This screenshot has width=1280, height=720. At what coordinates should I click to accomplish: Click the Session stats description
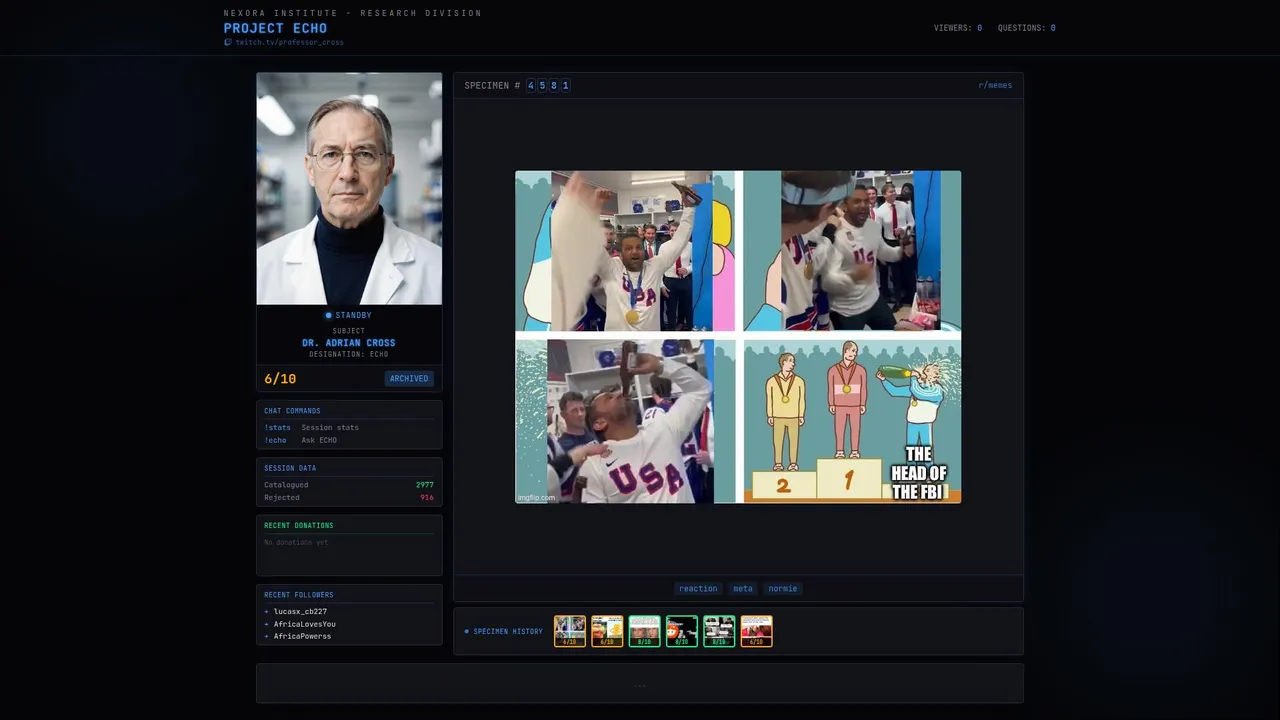click(x=330, y=427)
